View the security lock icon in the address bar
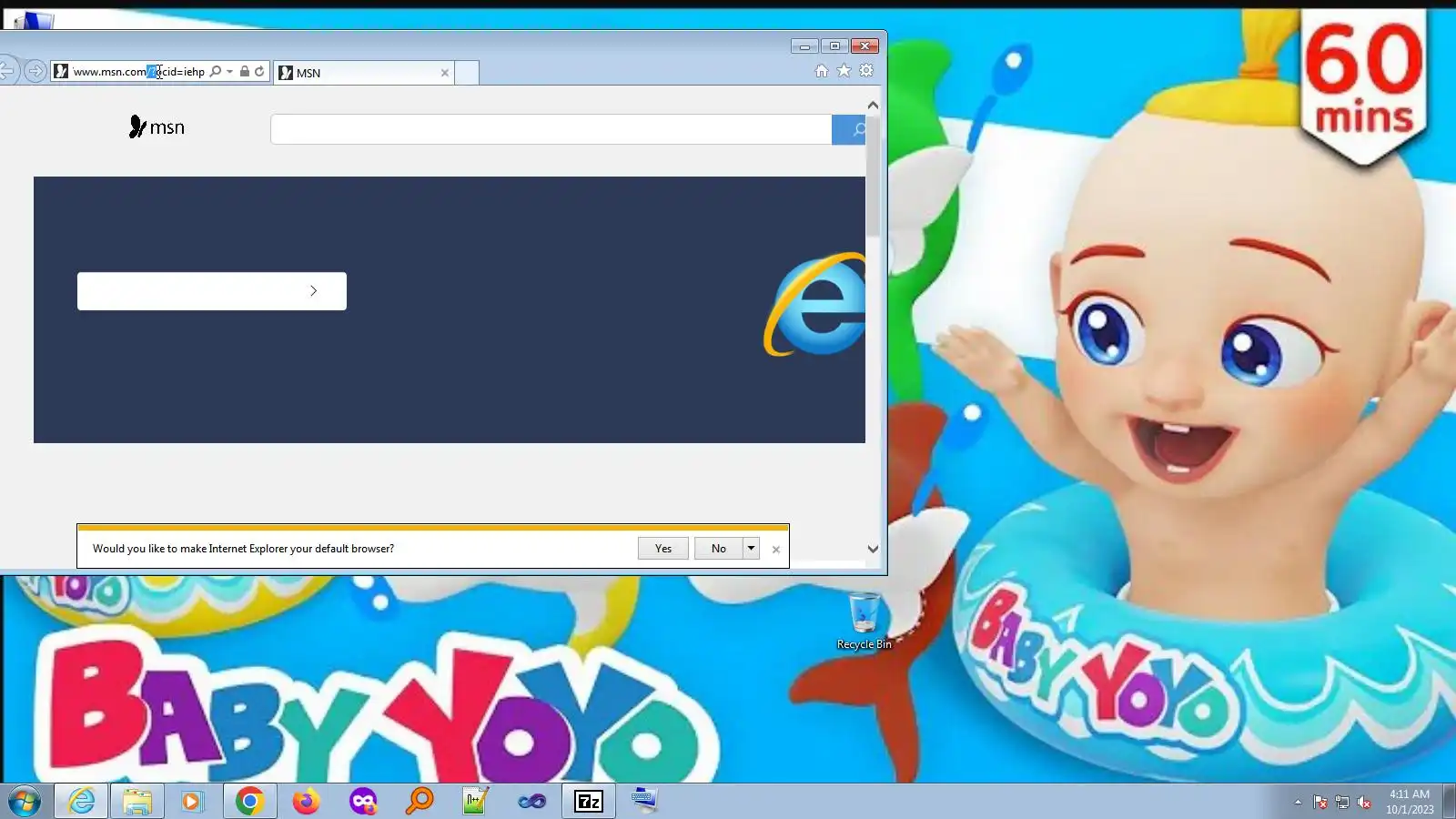This screenshot has height=819, width=1456. [x=245, y=71]
